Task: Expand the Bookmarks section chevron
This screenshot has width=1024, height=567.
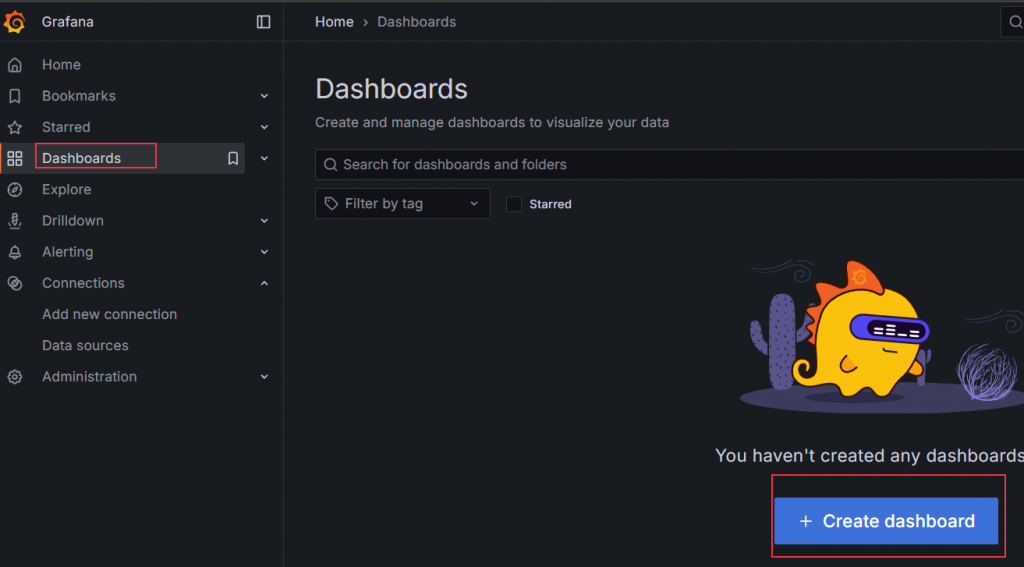Action: pos(264,96)
